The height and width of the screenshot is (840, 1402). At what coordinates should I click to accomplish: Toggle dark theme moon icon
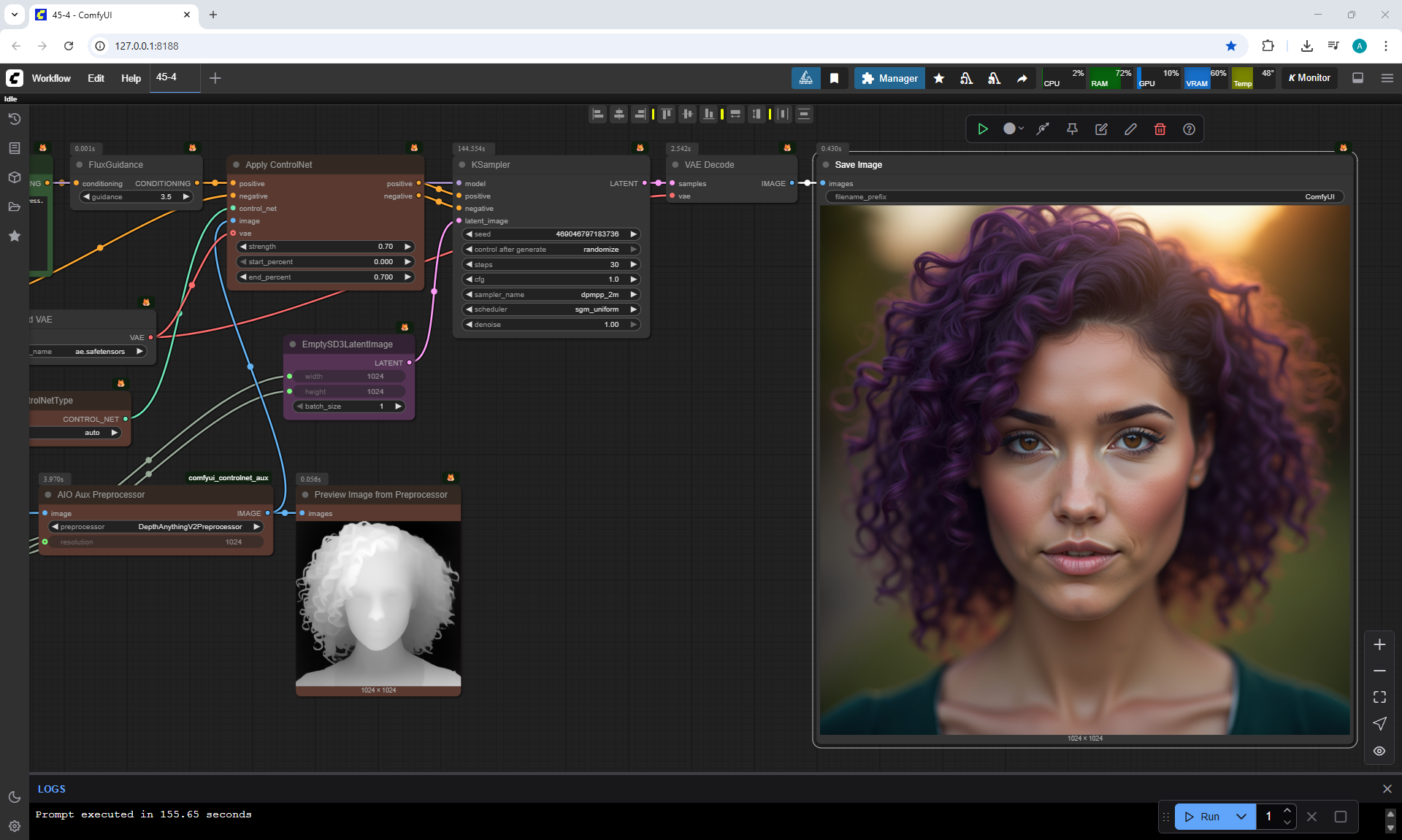14,797
